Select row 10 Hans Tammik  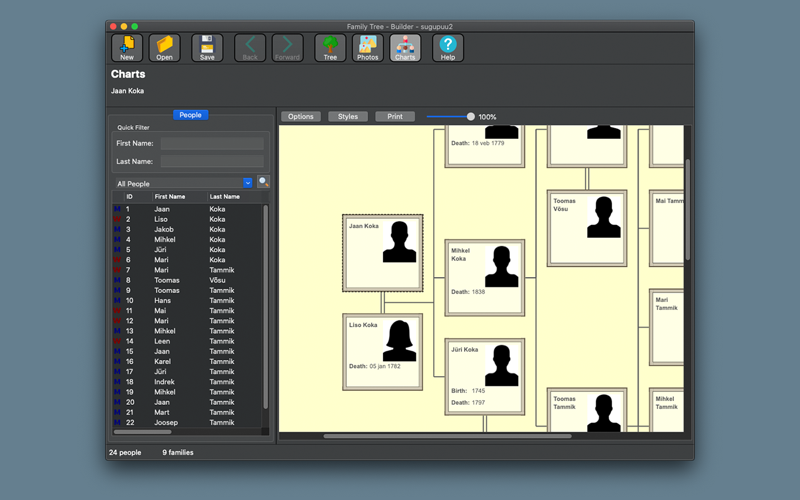coord(187,301)
